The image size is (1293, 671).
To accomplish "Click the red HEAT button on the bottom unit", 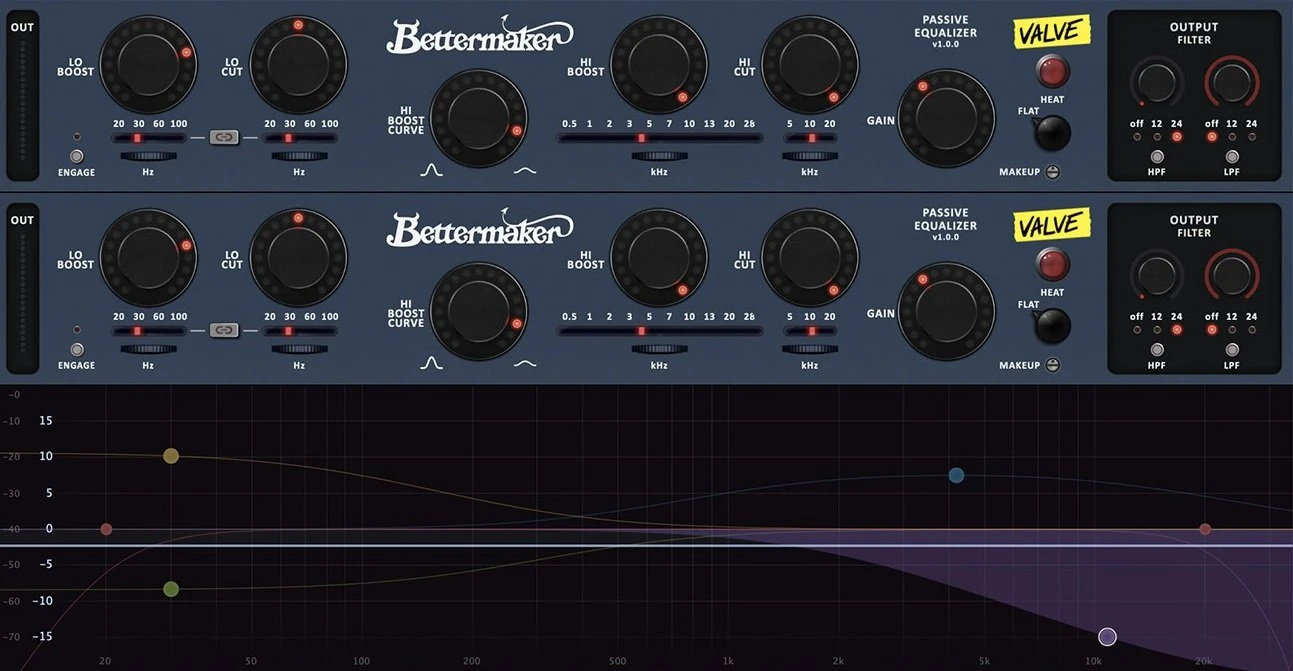I will point(1052,264).
